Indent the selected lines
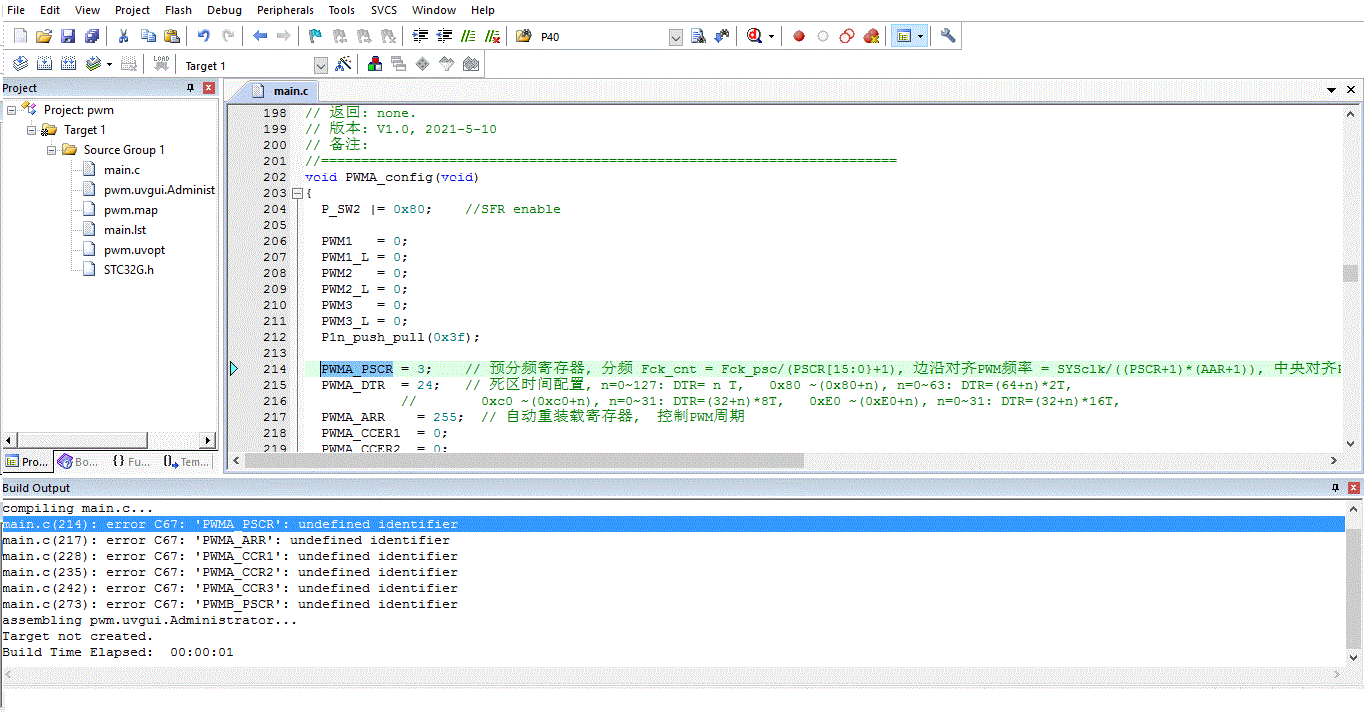This screenshot has height=712, width=1370. coord(420,36)
